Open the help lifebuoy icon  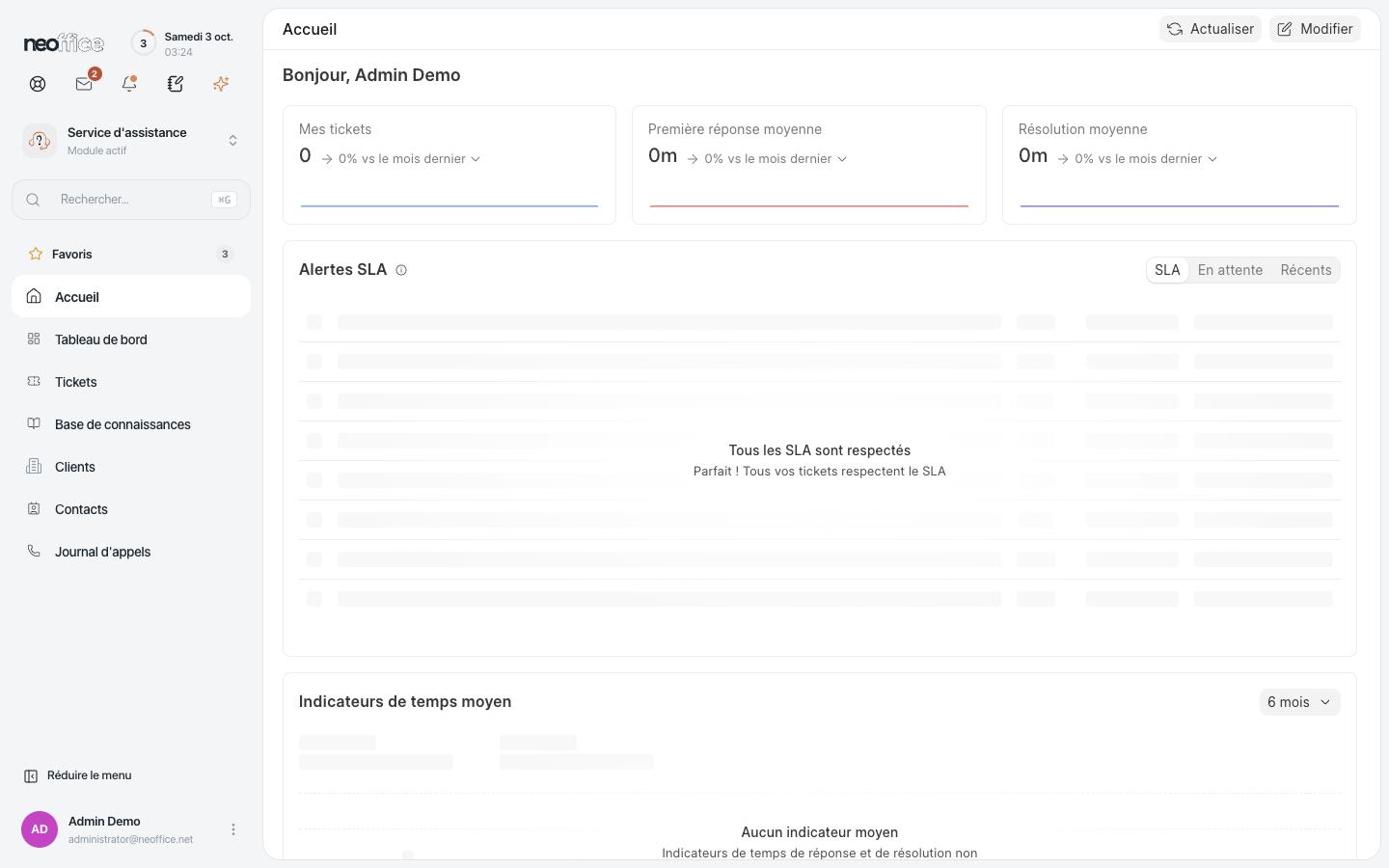[38, 84]
